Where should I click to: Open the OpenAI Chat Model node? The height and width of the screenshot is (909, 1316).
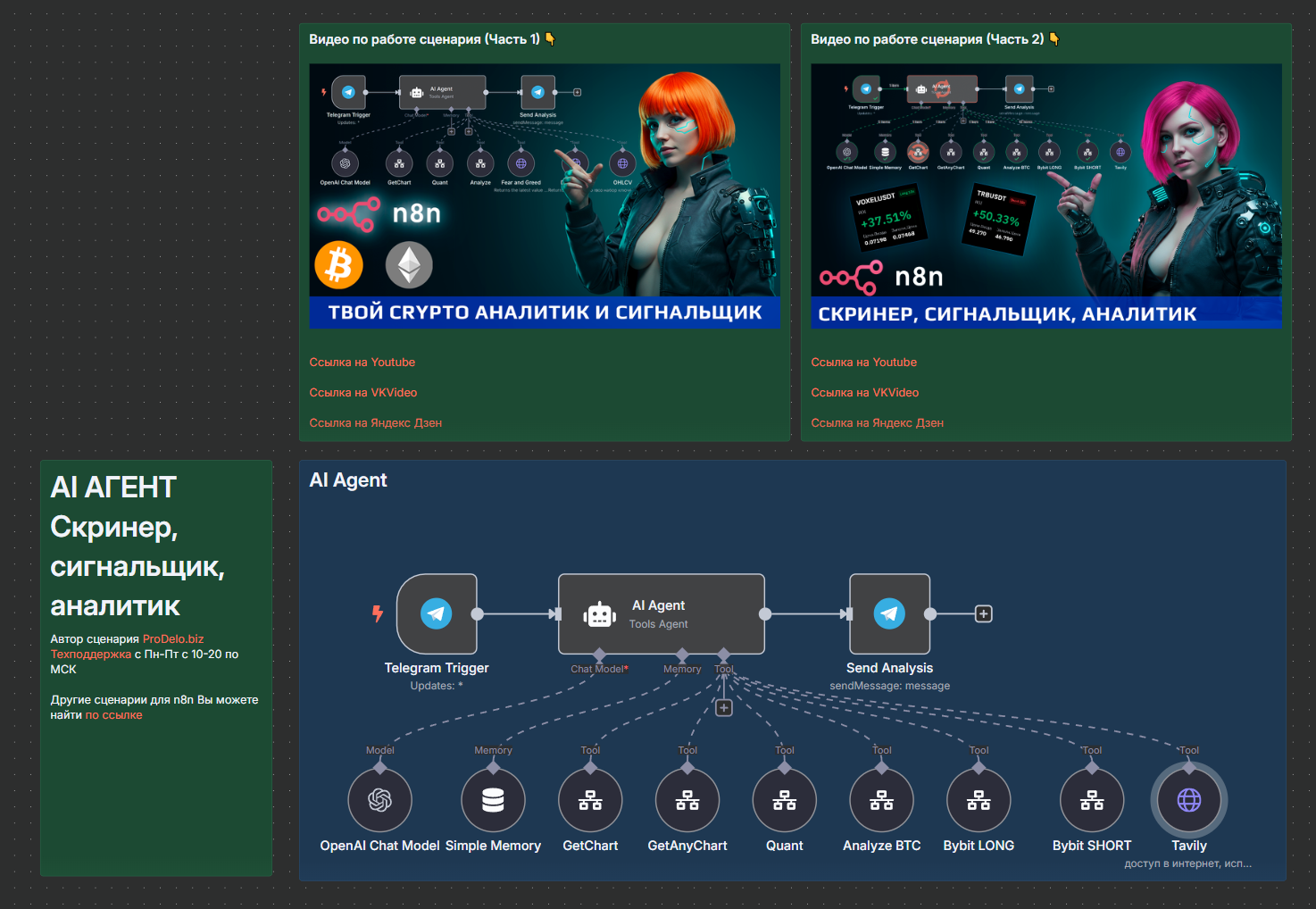point(380,800)
